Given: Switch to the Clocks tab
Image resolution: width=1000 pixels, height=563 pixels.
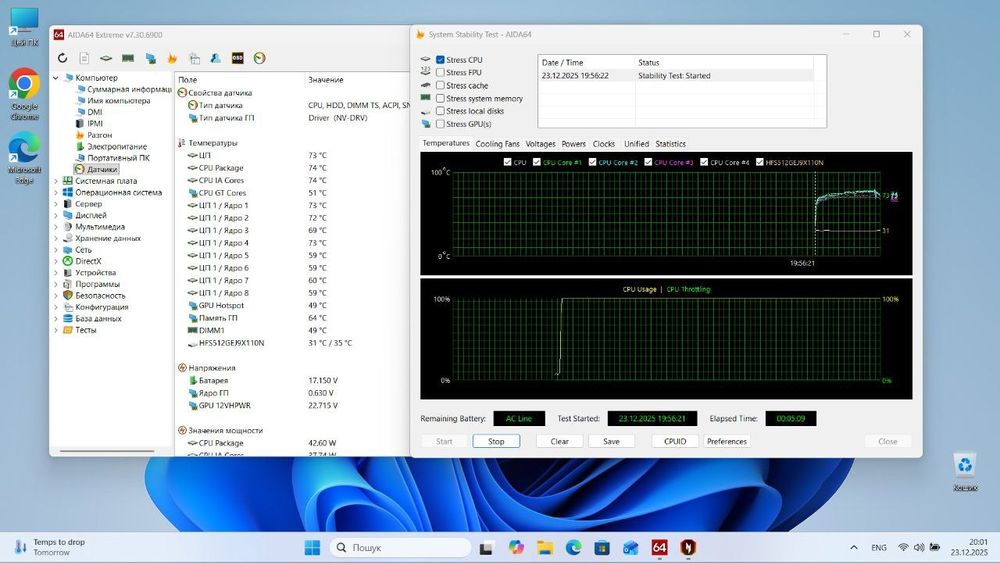Looking at the screenshot, I should [603, 144].
